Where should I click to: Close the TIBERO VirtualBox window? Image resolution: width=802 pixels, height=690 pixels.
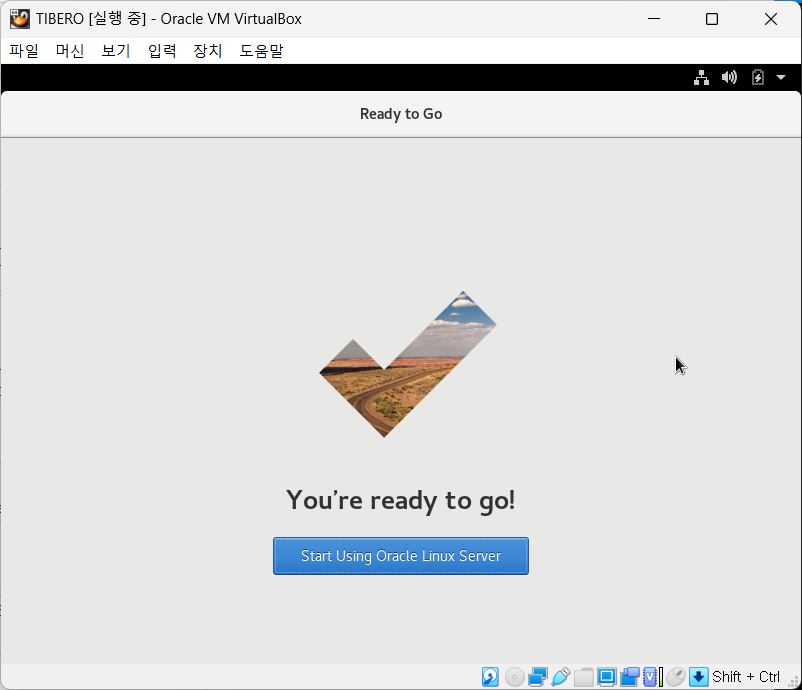(x=770, y=19)
